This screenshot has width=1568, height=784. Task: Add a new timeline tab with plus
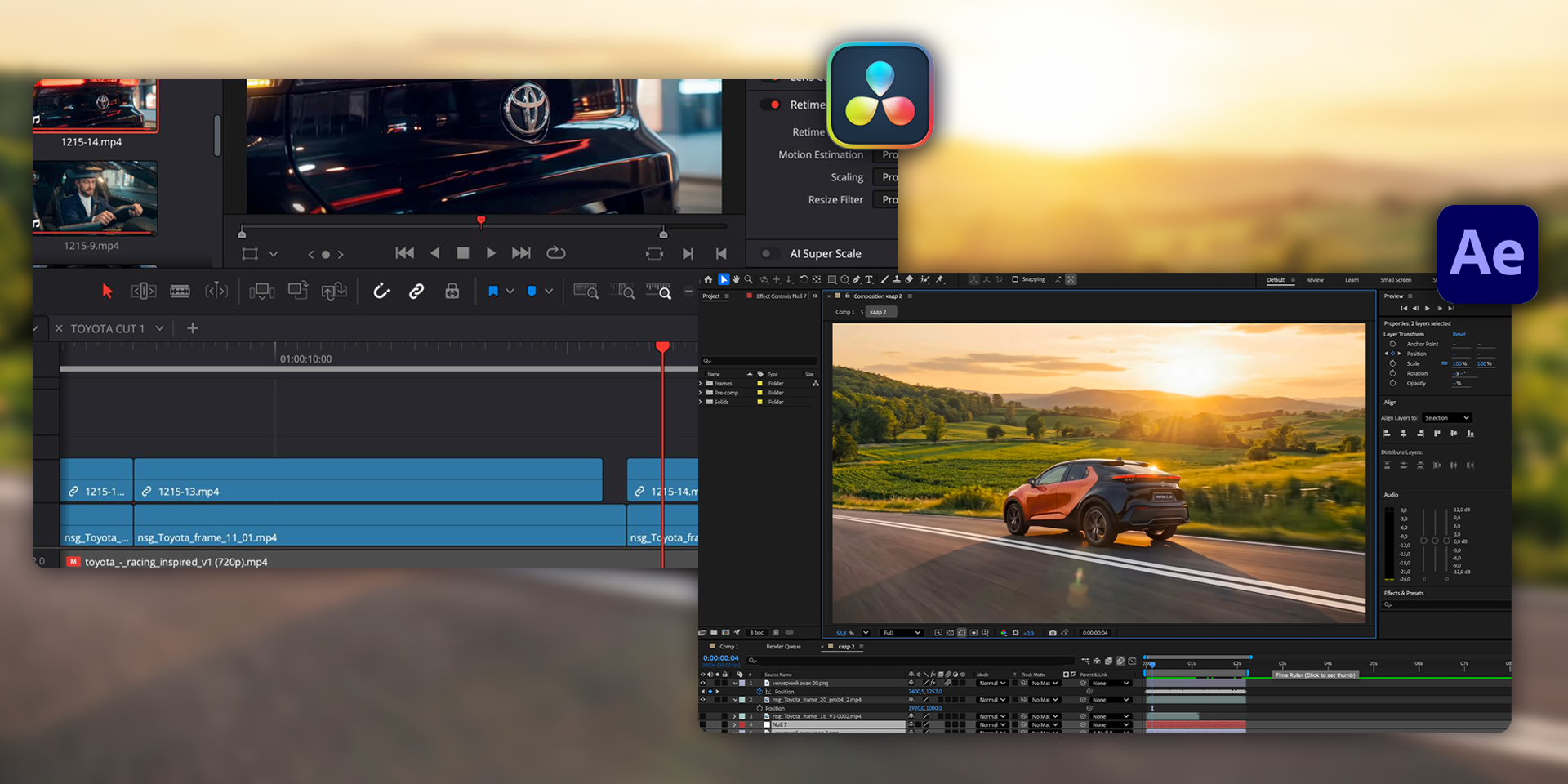(x=193, y=328)
